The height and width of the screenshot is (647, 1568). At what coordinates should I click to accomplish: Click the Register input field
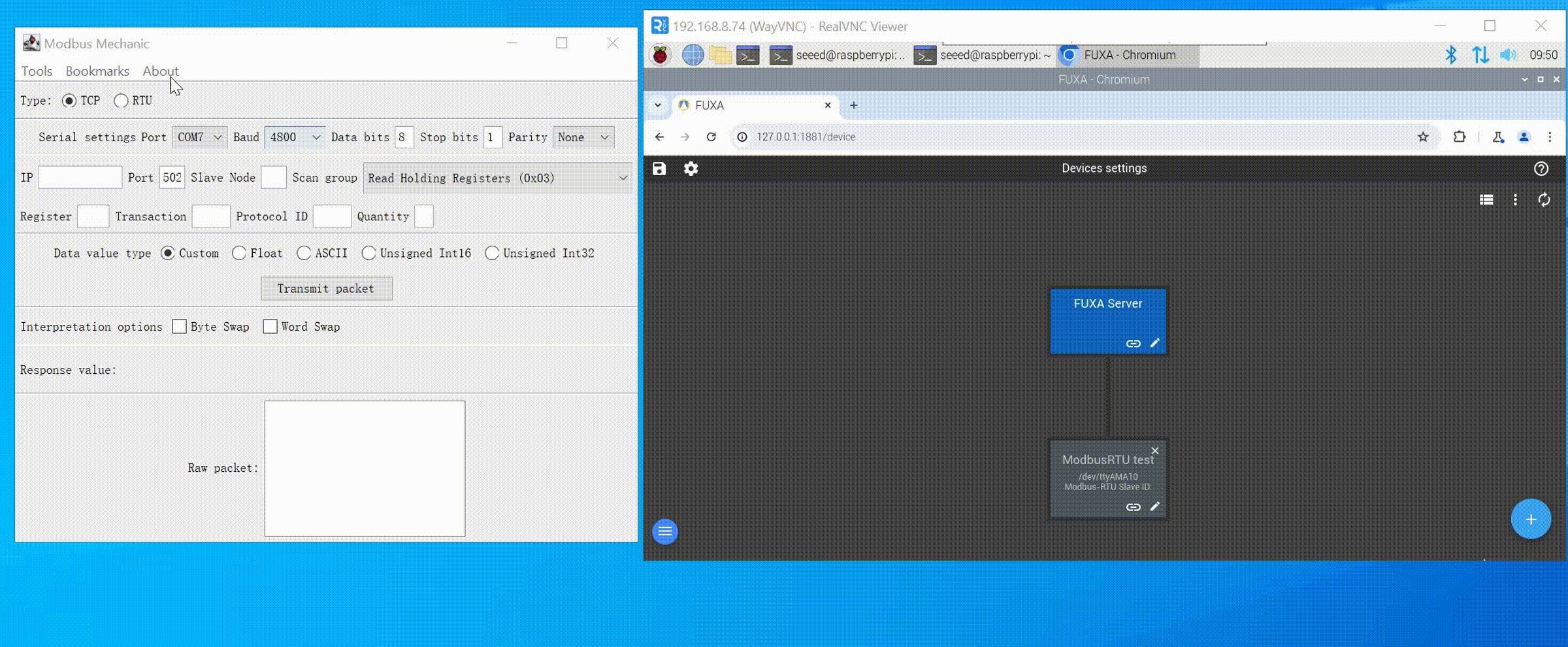click(x=93, y=216)
